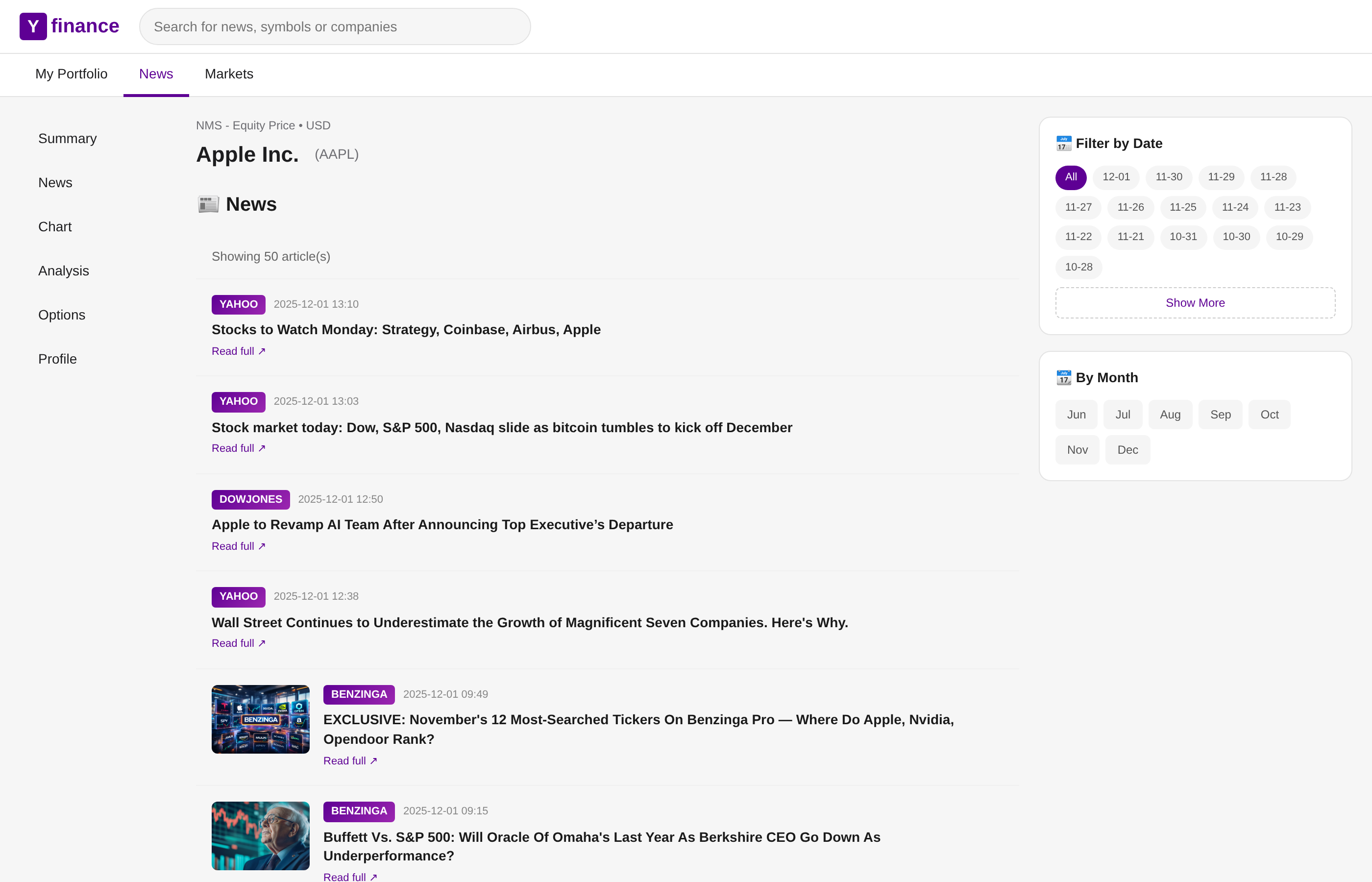The height and width of the screenshot is (882, 1372).
Task: Filter articles by month Jul
Action: [1122, 415]
